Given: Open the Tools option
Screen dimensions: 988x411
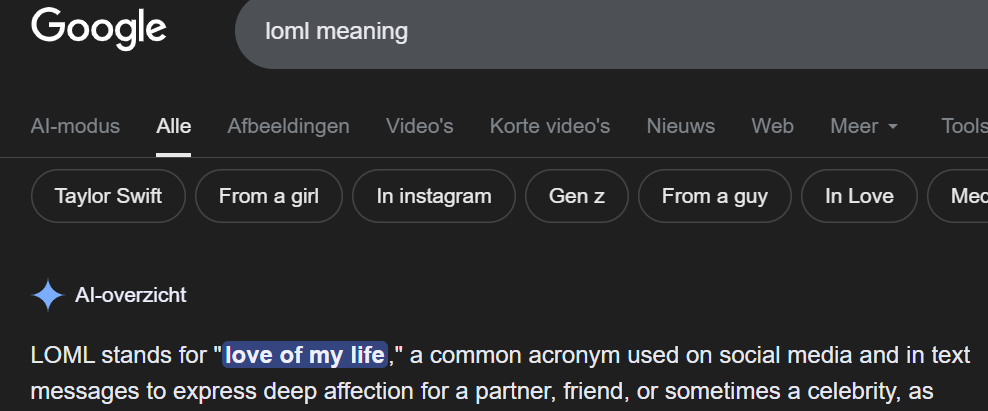Looking at the screenshot, I should (x=963, y=126).
